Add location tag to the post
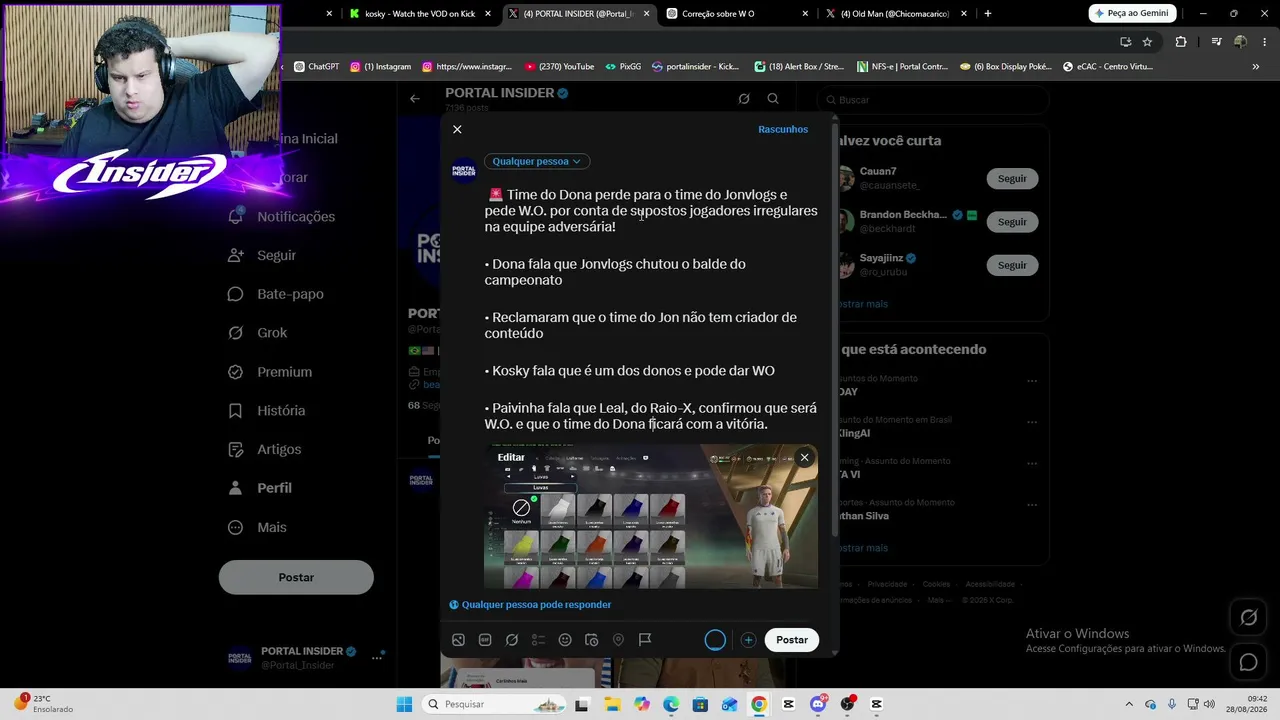Viewport: 1280px width, 720px height. click(x=618, y=640)
